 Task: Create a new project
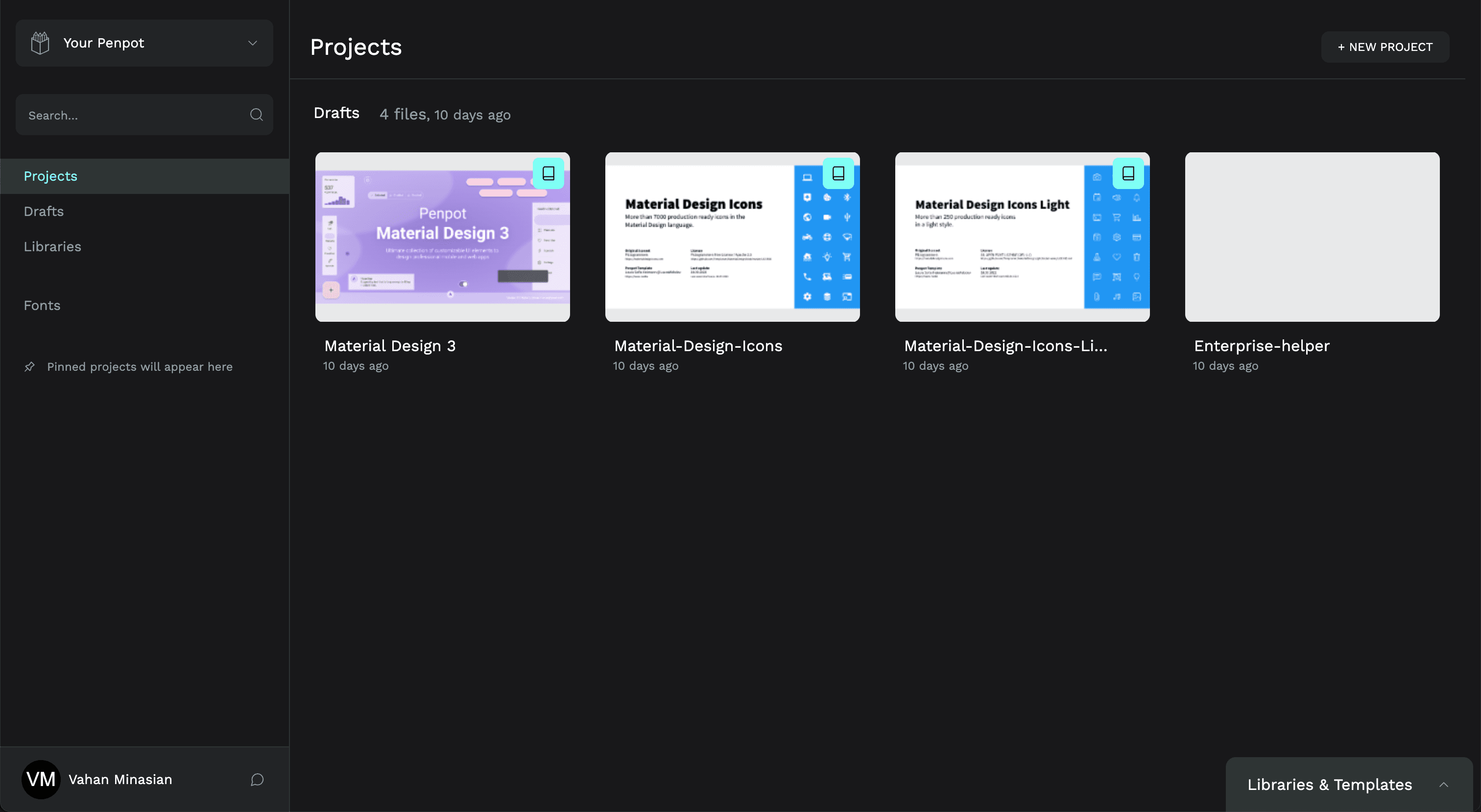click(1385, 47)
